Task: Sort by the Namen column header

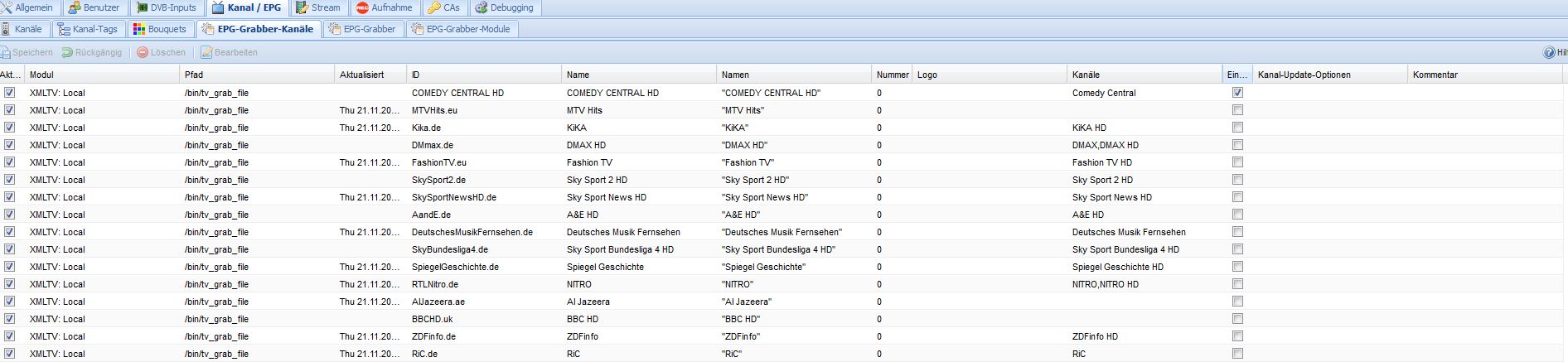Action: tap(794, 75)
